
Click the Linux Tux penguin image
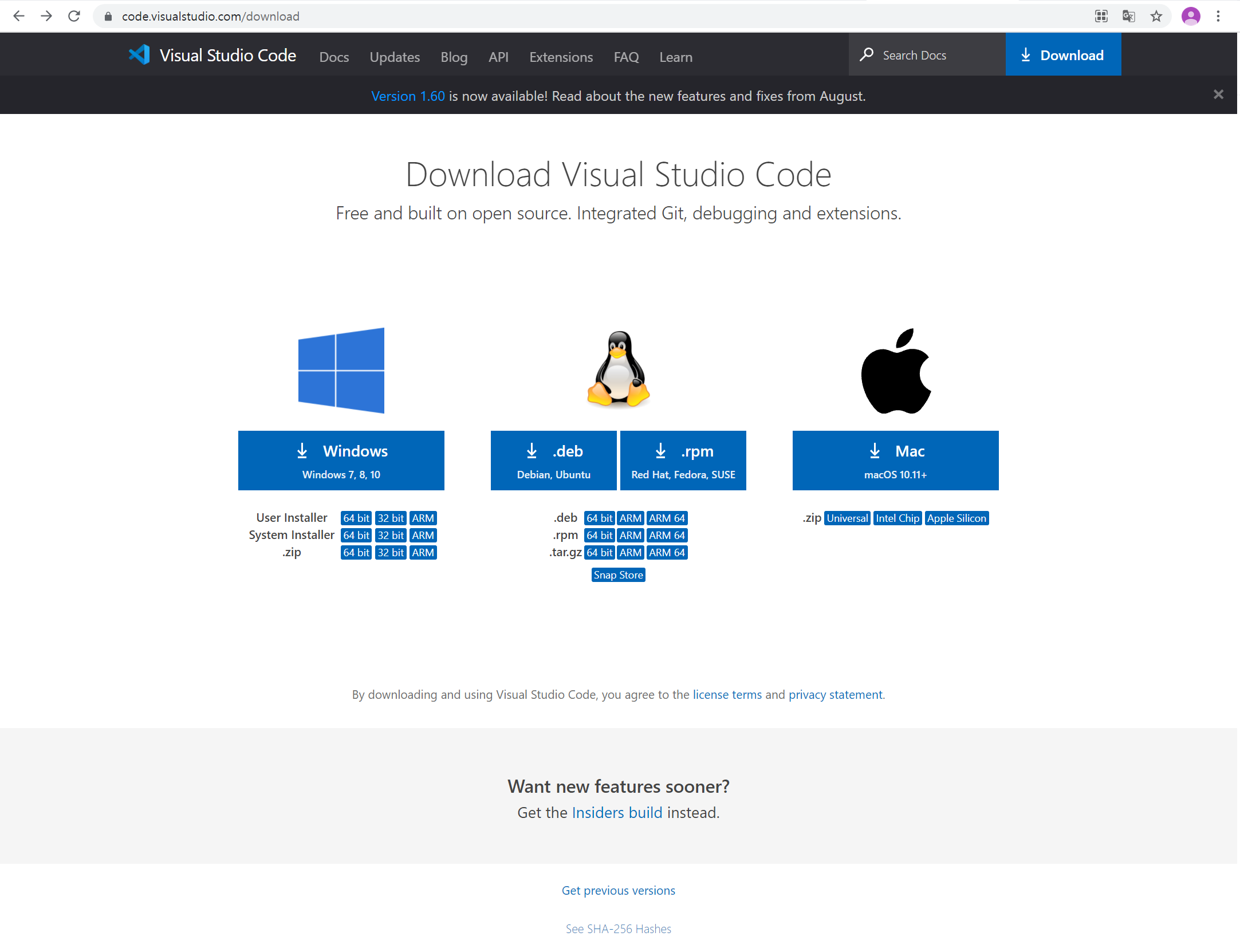pos(619,369)
